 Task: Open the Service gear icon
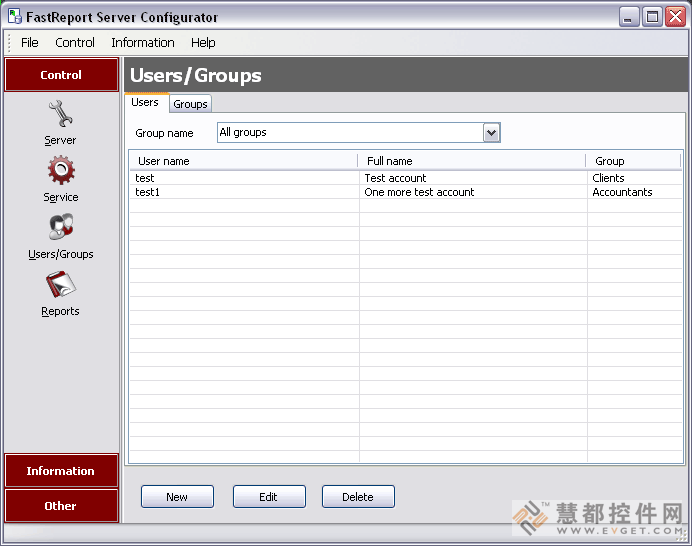click(x=61, y=170)
